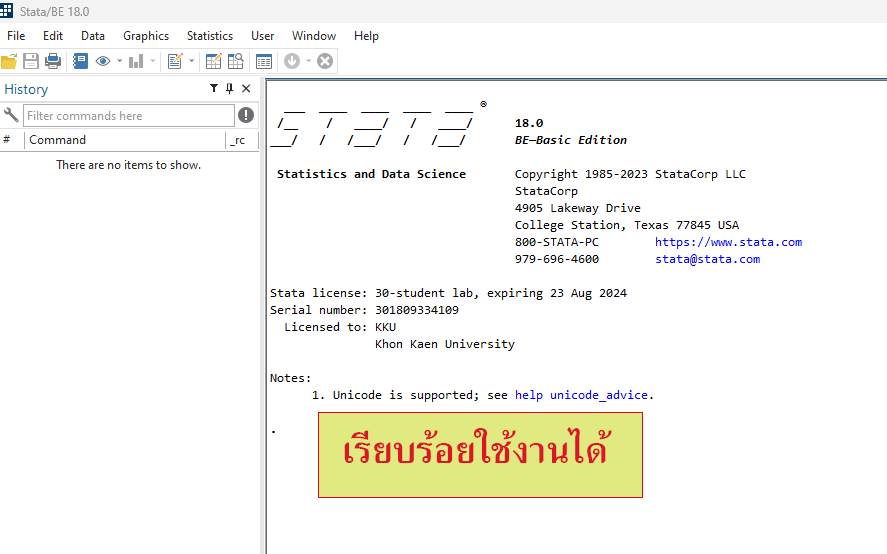Click the 'Statistics and Data Science' text

click(x=371, y=174)
